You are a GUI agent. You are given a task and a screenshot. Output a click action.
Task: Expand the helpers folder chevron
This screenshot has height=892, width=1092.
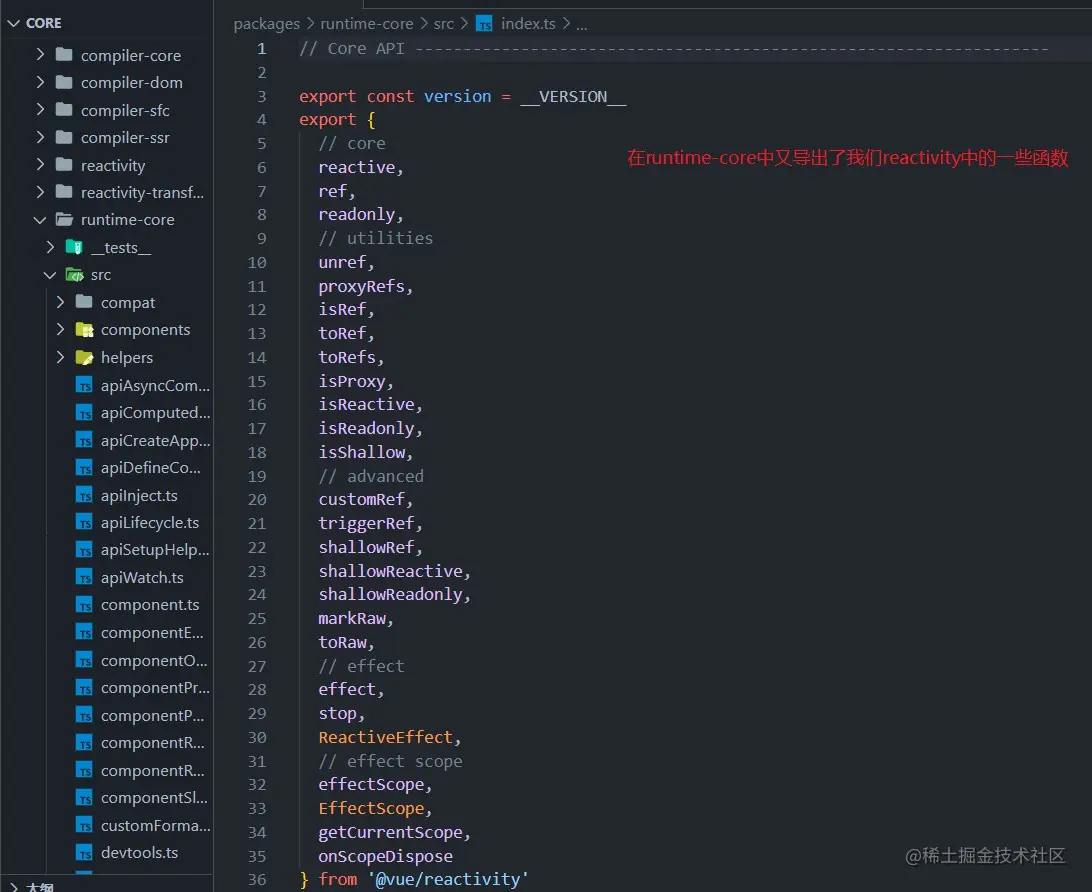60,357
